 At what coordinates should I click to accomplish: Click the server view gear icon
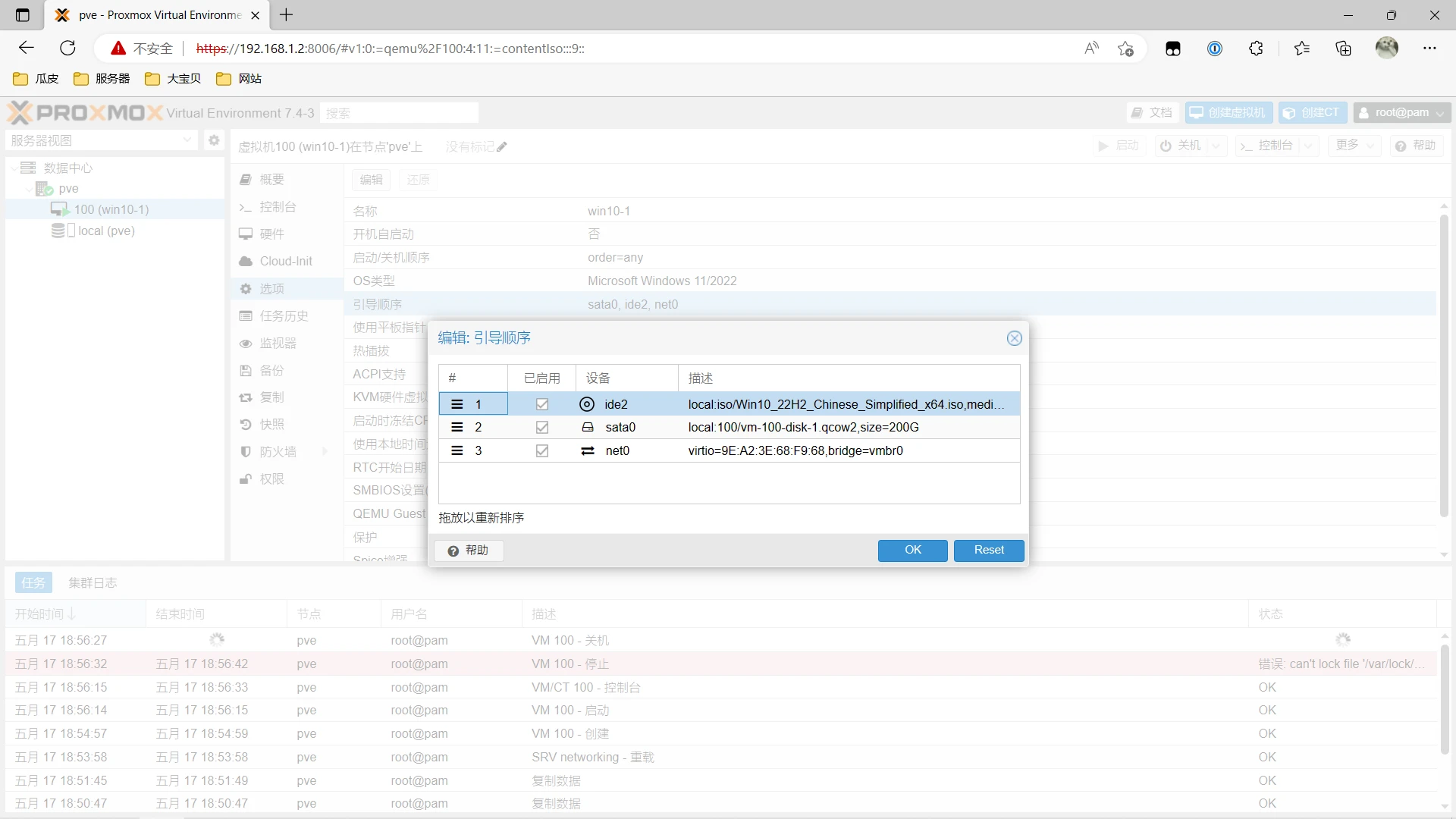[x=214, y=140]
